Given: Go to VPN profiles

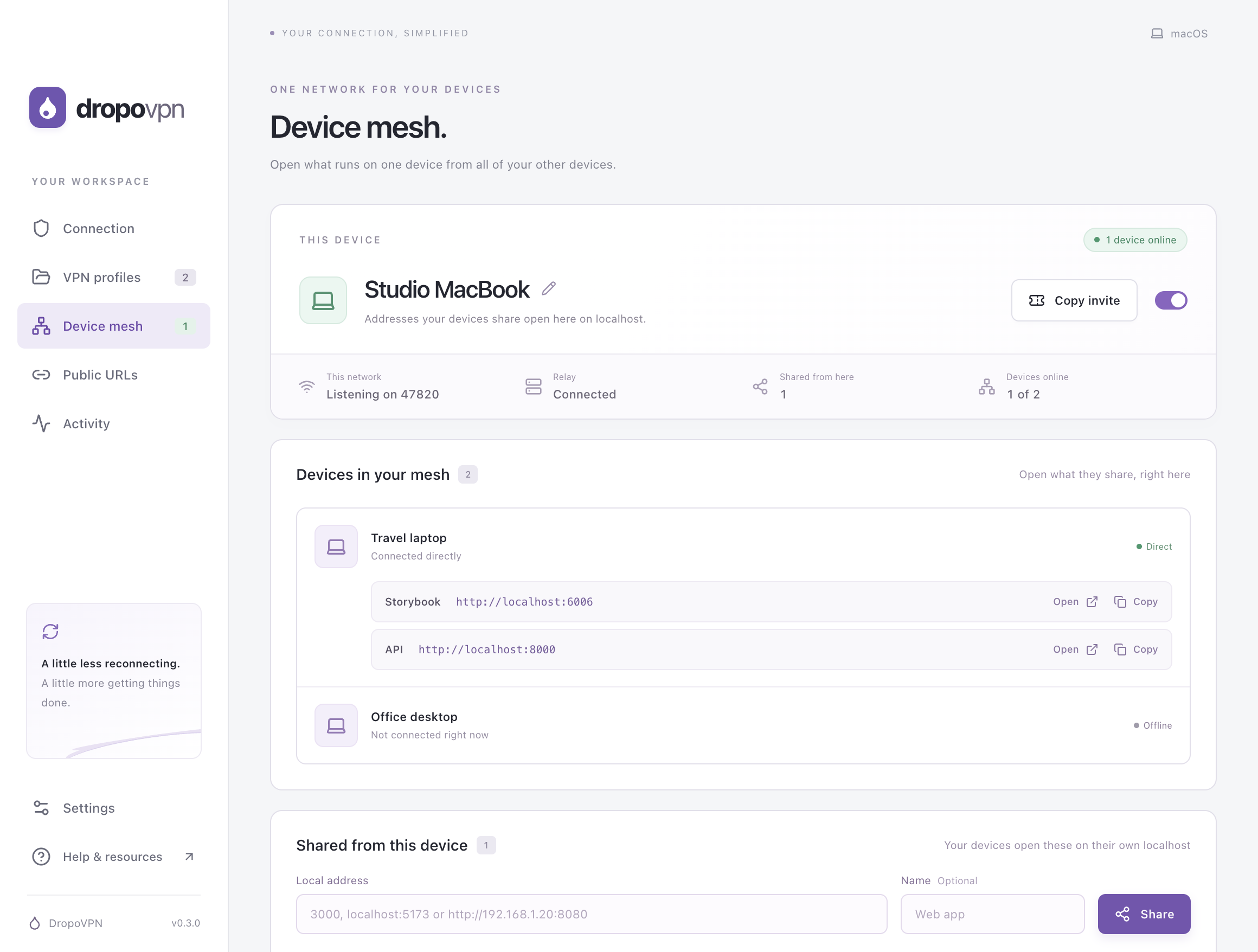Looking at the screenshot, I should pyautogui.click(x=114, y=277).
